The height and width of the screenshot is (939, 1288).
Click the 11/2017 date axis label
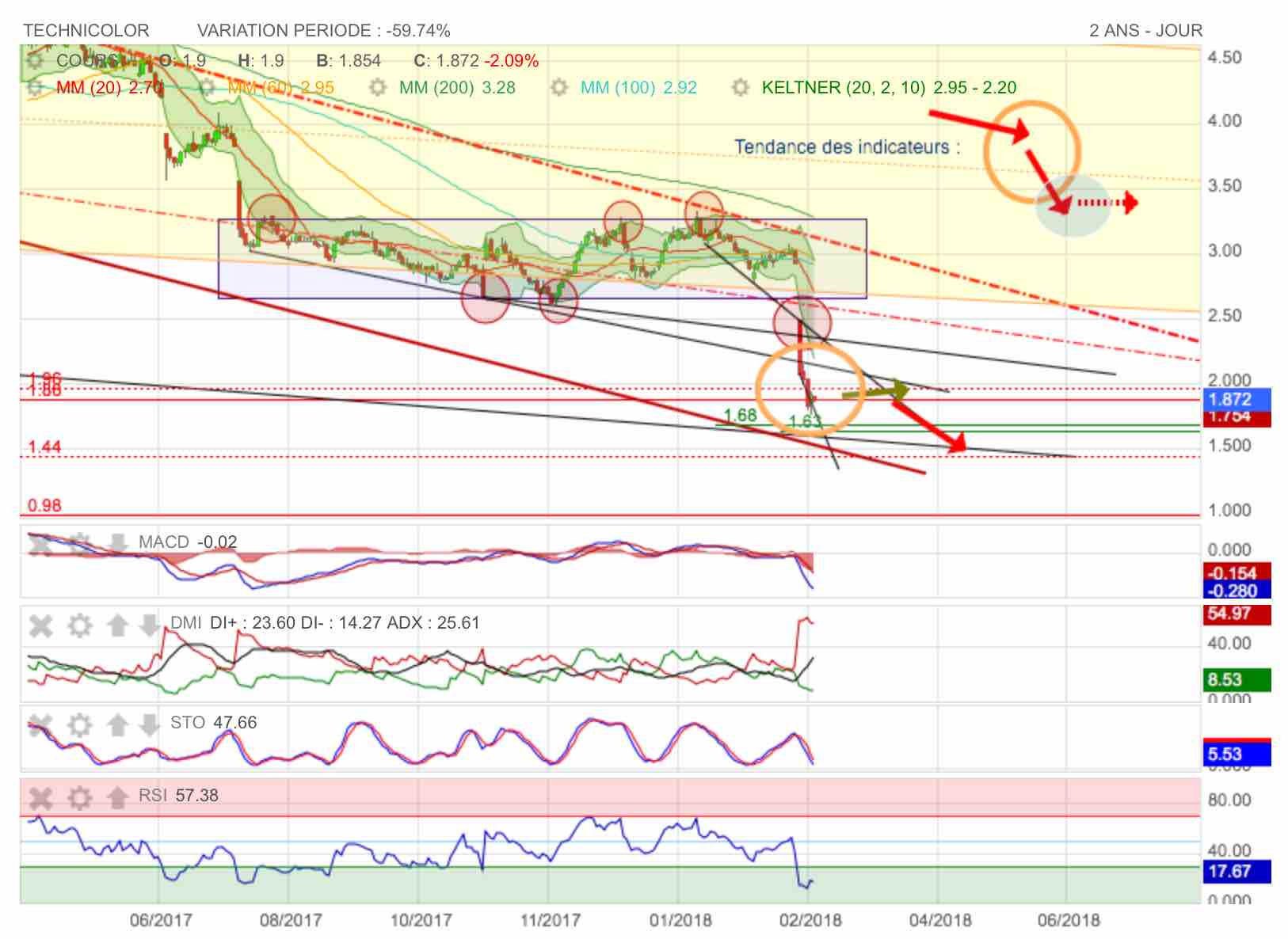tap(550, 920)
